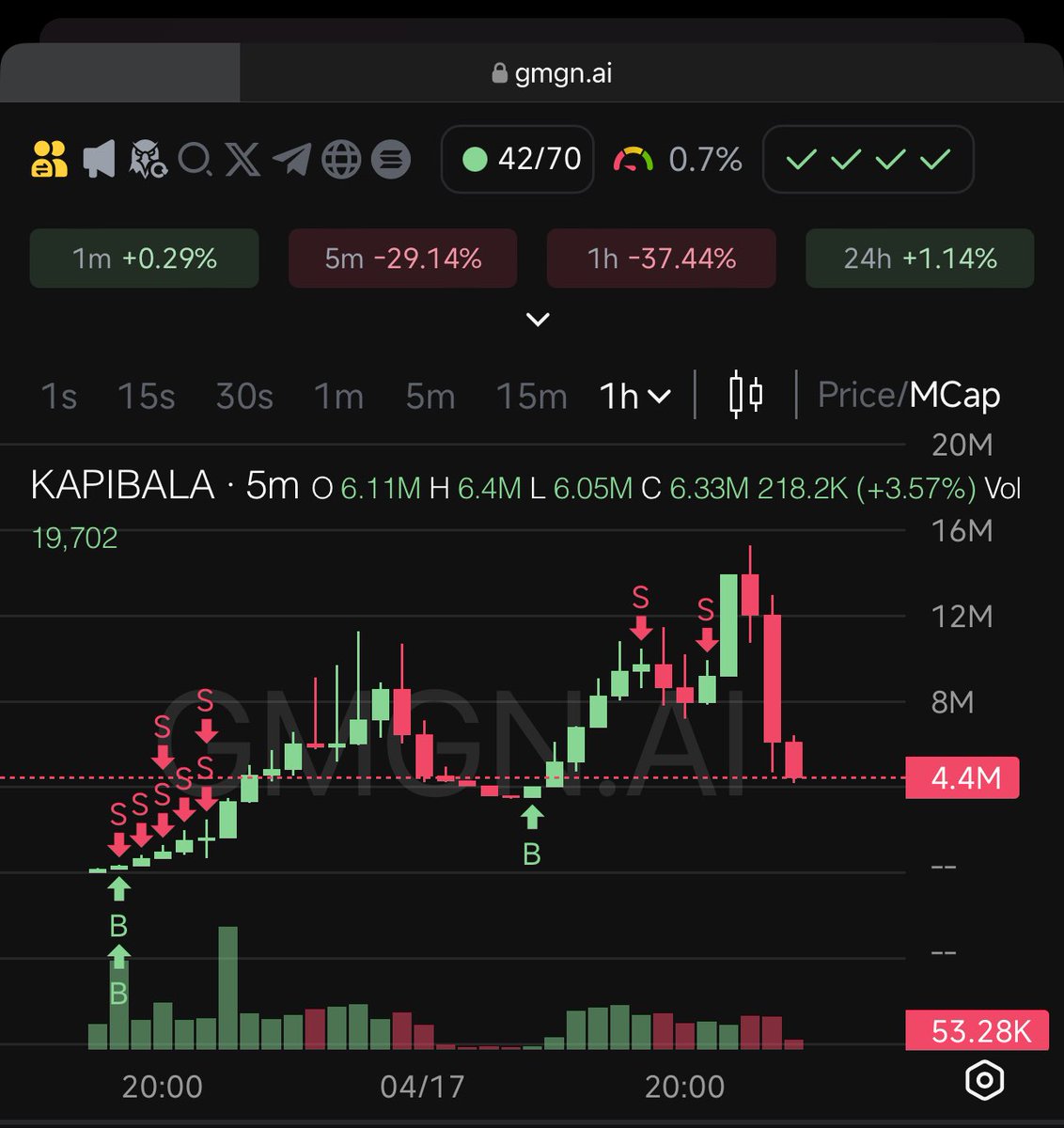Image resolution: width=1064 pixels, height=1128 pixels.
Task: Switch to the 5m timeframe
Action: tap(430, 396)
